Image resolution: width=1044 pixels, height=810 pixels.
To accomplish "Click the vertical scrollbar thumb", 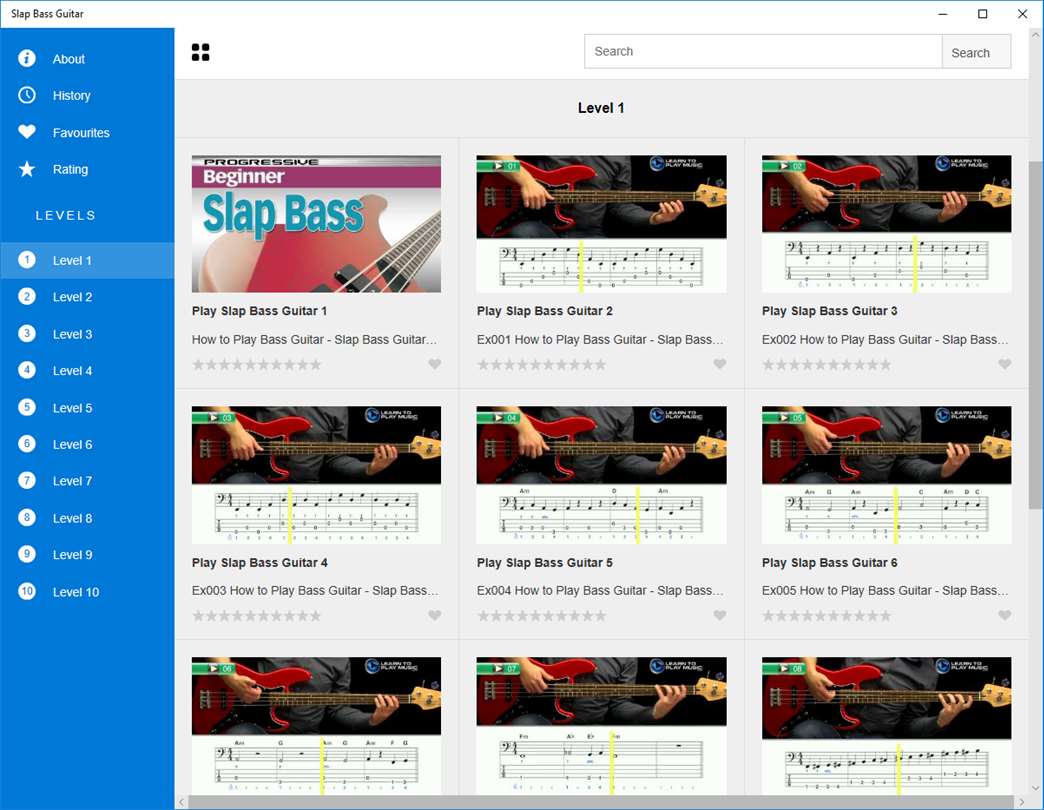I will pyautogui.click(x=1036, y=335).
